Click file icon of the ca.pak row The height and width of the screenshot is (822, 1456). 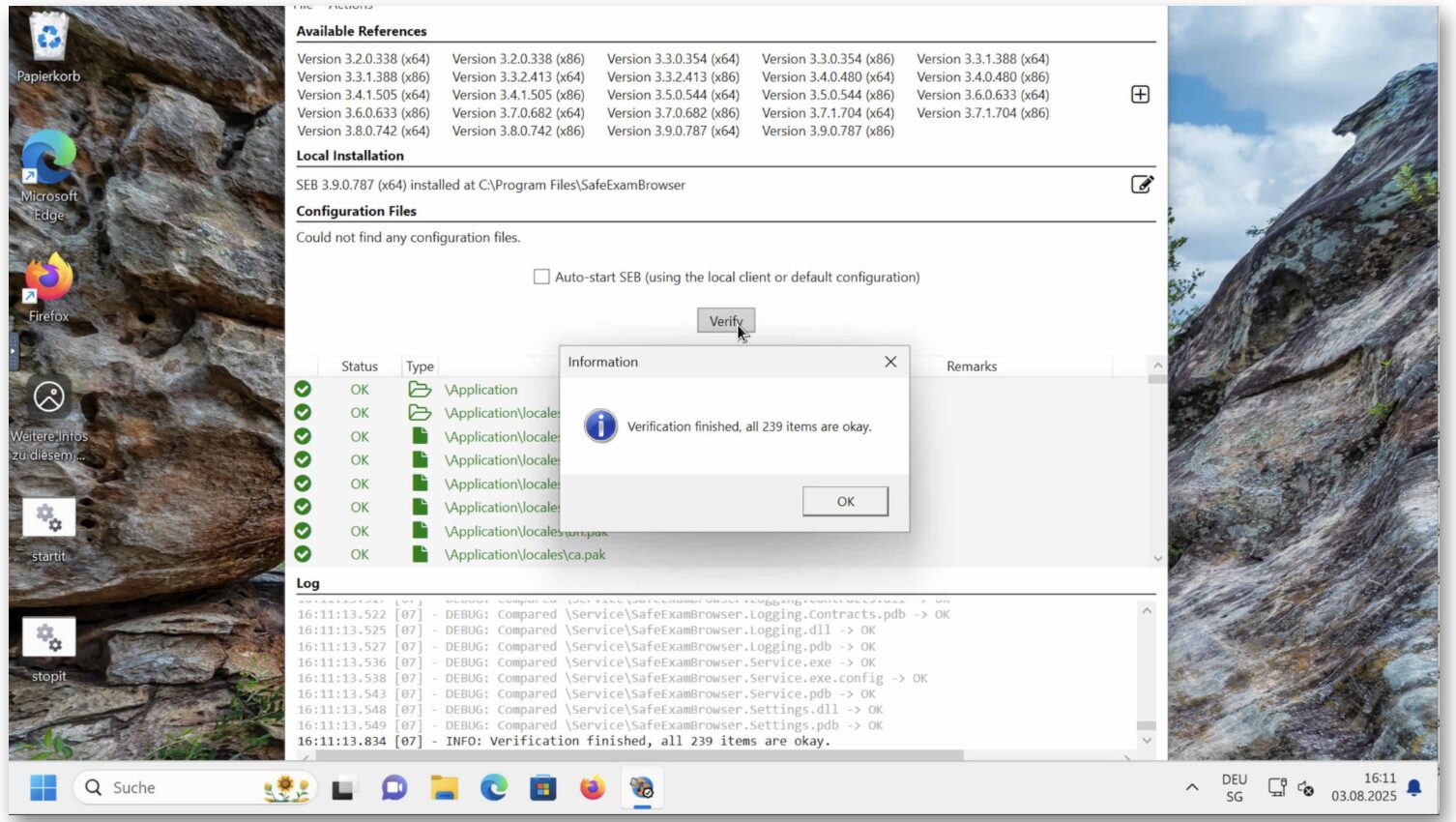(x=420, y=554)
